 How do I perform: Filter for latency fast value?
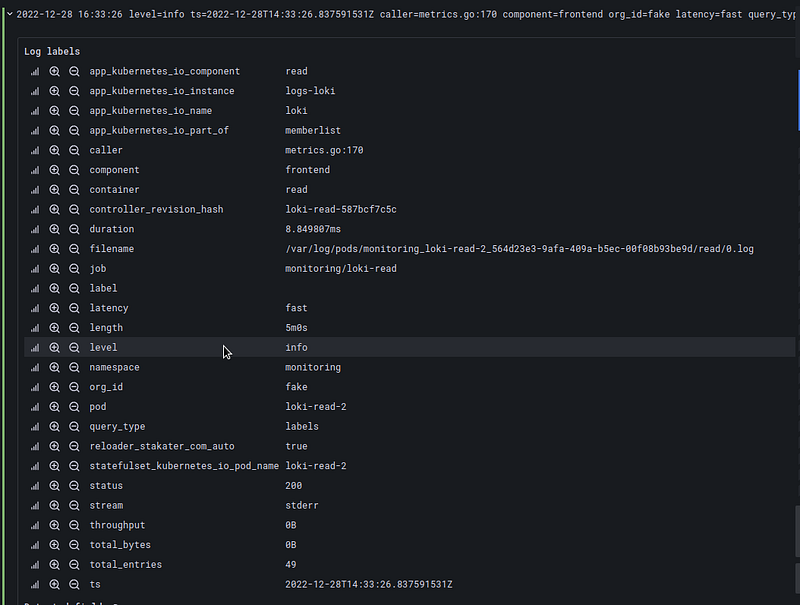coord(55,309)
